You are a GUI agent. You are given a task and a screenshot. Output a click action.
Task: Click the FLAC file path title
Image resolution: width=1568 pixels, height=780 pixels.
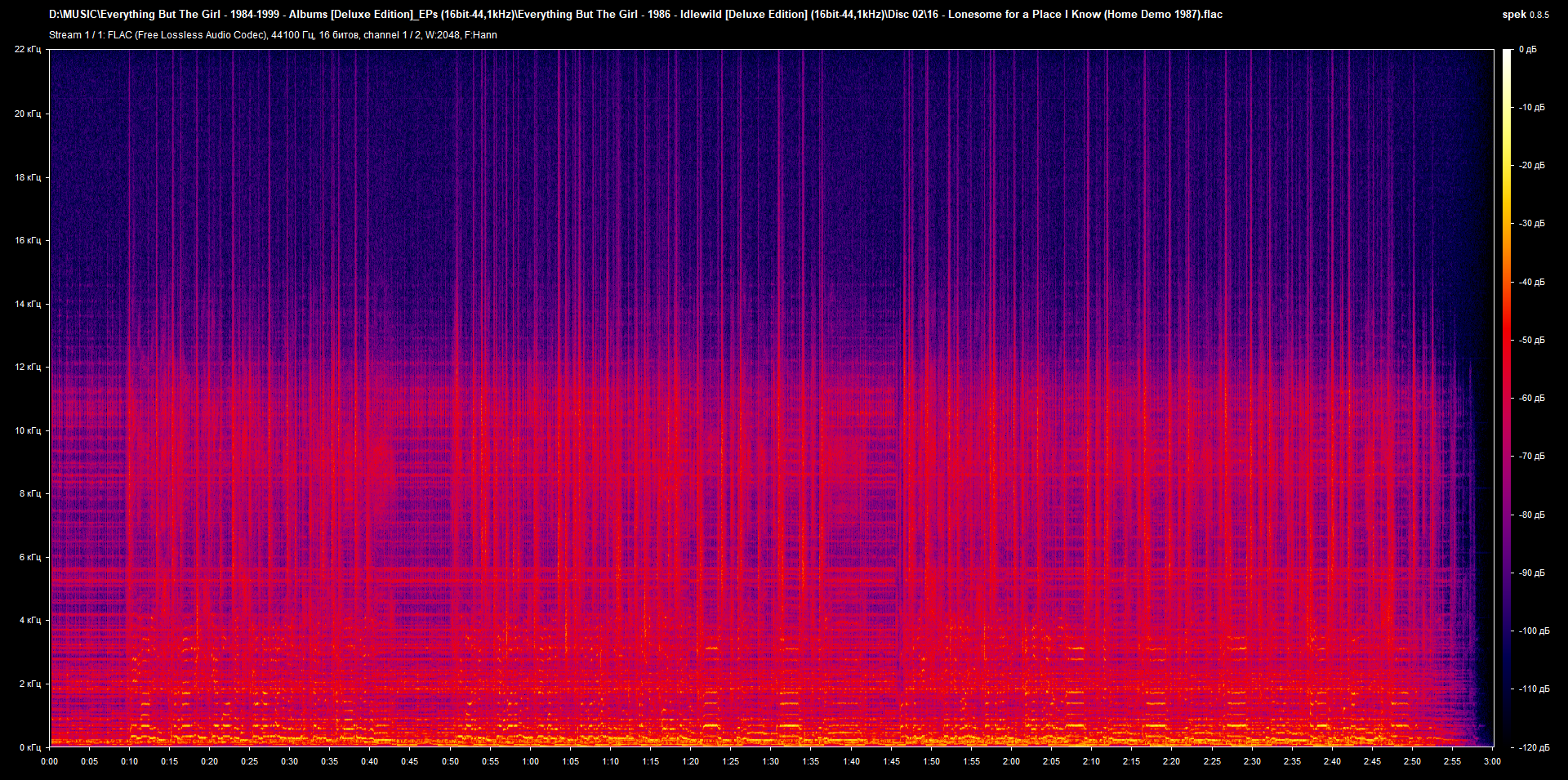(x=635, y=15)
